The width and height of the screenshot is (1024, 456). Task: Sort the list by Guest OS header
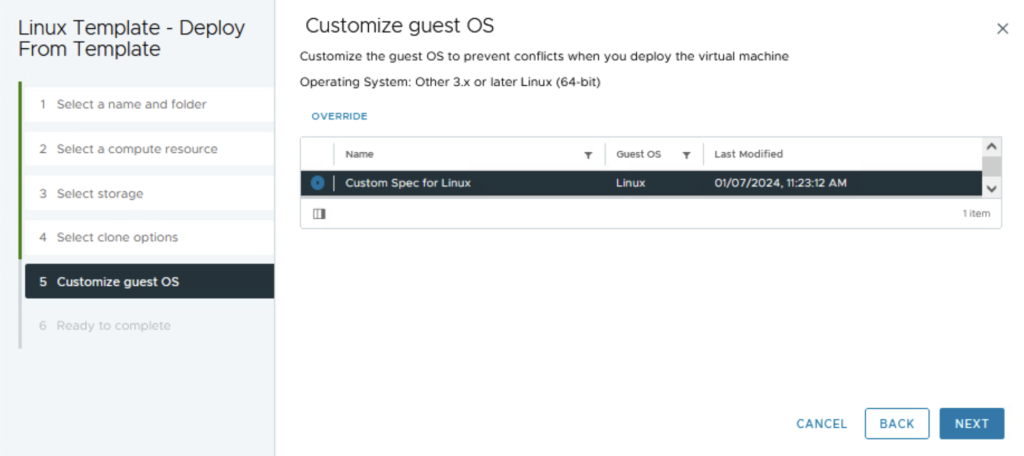(x=638, y=155)
